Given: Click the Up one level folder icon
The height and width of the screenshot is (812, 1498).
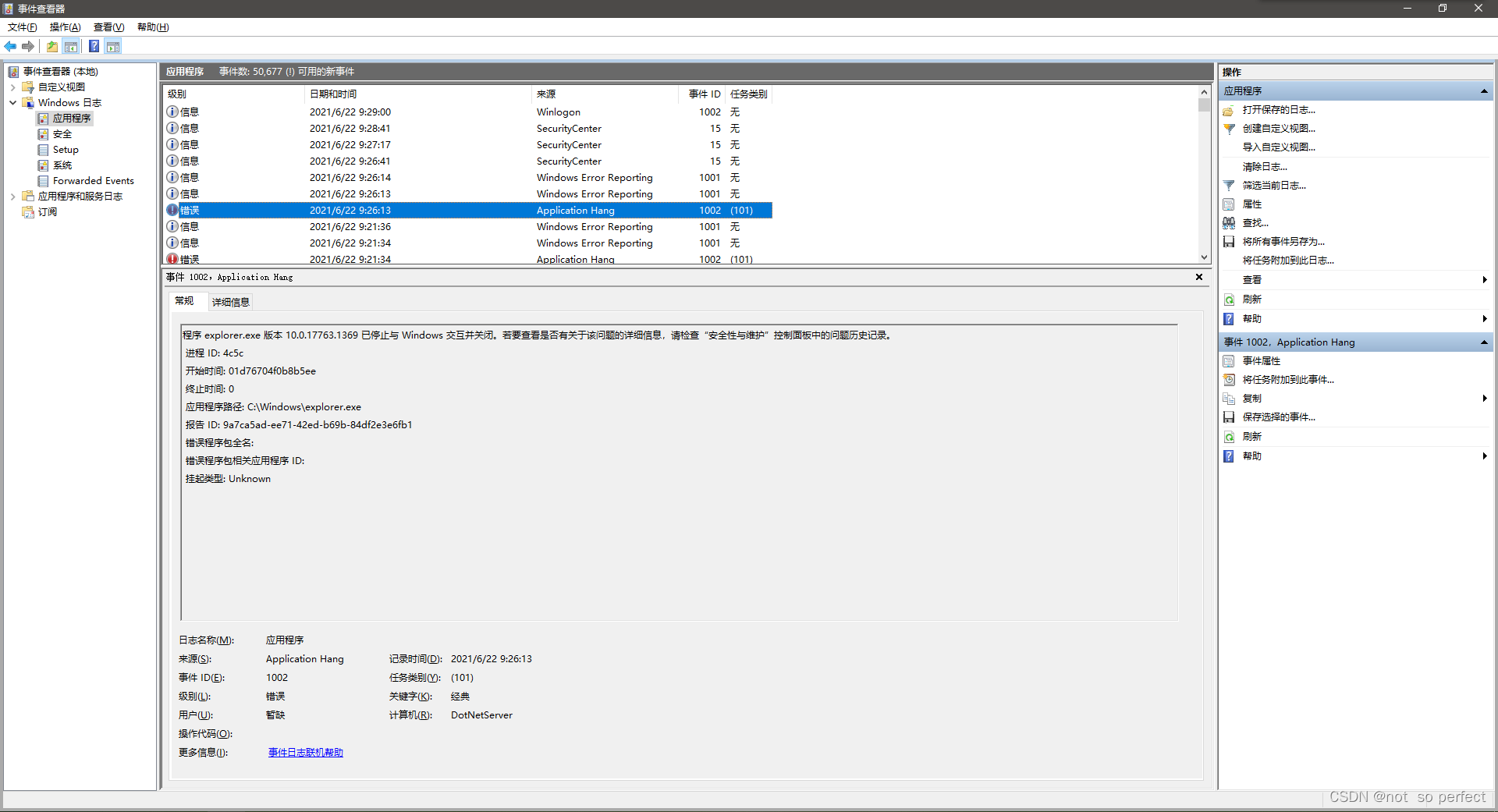Looking at the screenshot, I should (x=51, y=47).
